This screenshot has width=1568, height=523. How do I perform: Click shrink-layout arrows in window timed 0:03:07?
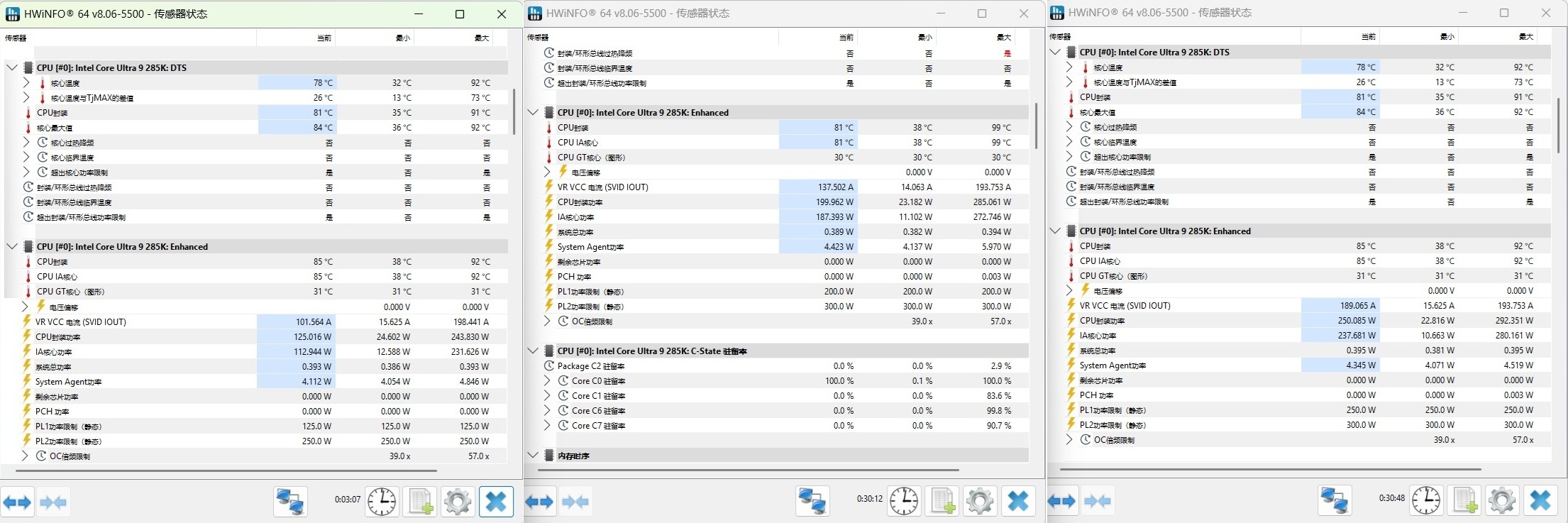(54, 502)
